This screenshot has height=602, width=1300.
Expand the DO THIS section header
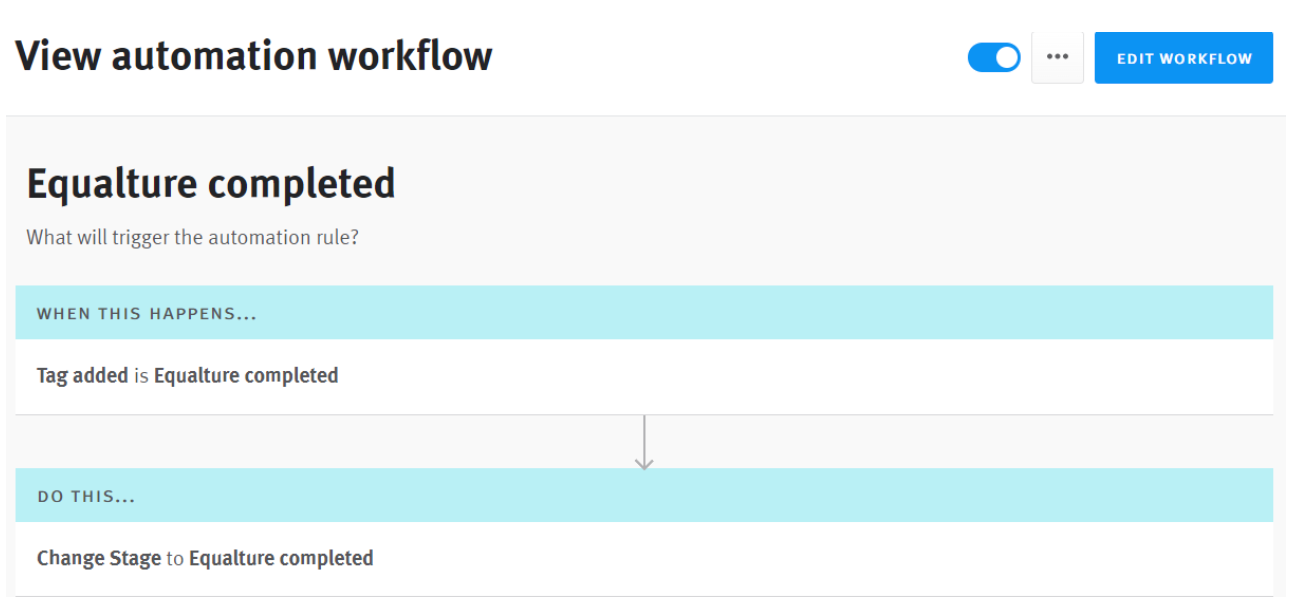86,495
